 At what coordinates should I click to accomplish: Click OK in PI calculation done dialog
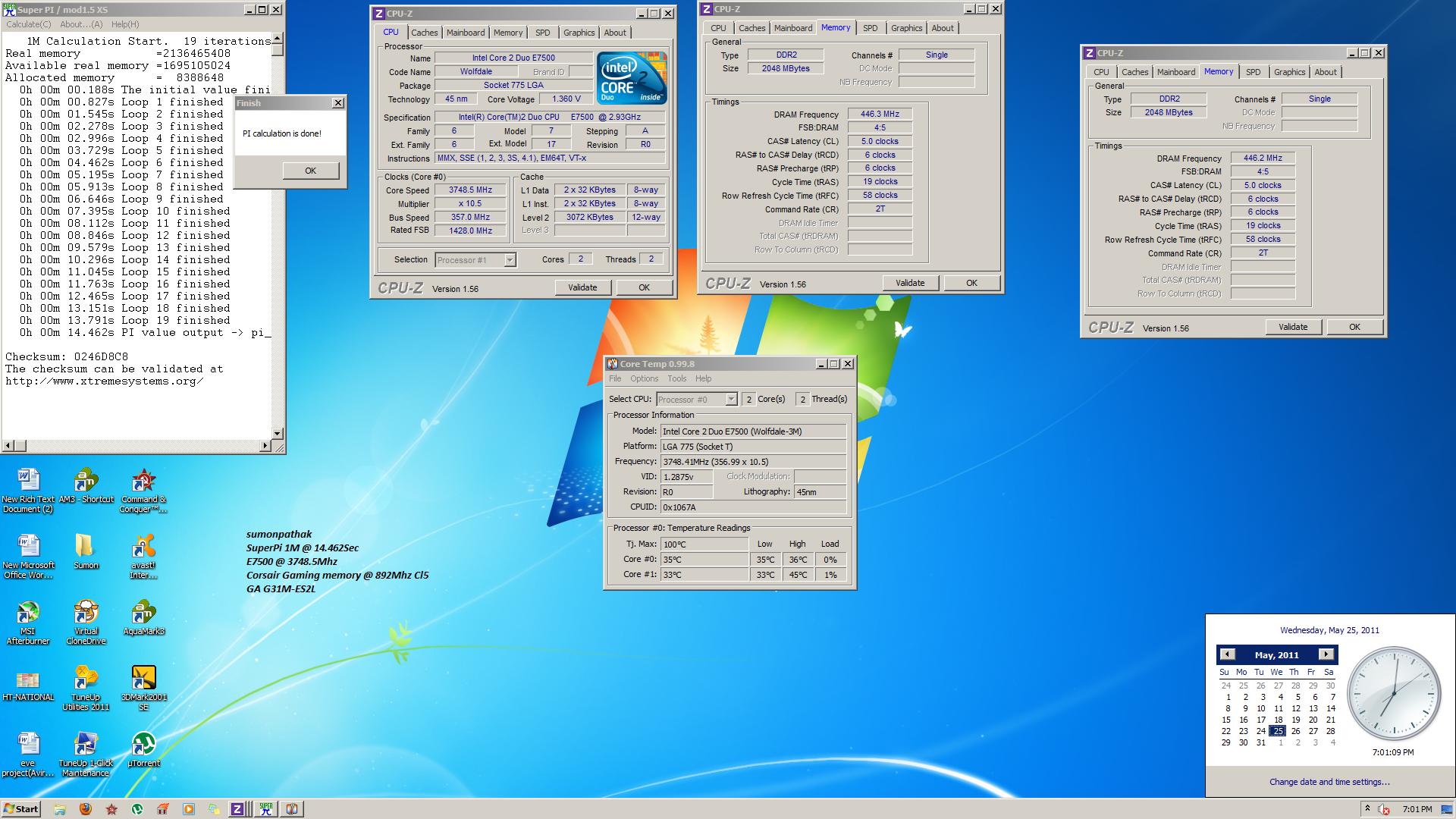[310, 171]
